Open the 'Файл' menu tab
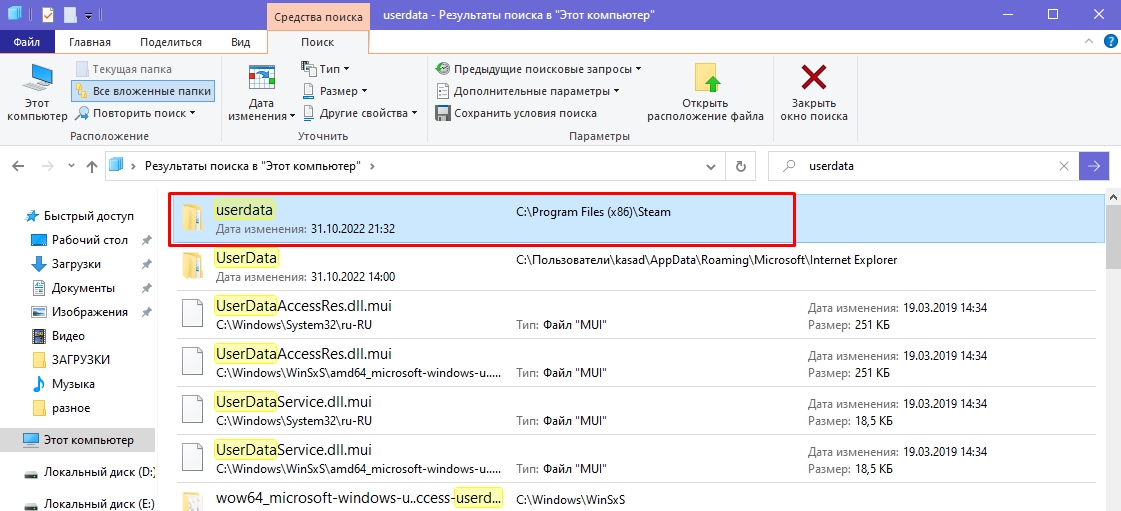This screenshot has height=511, width=1121. point(27,42)
